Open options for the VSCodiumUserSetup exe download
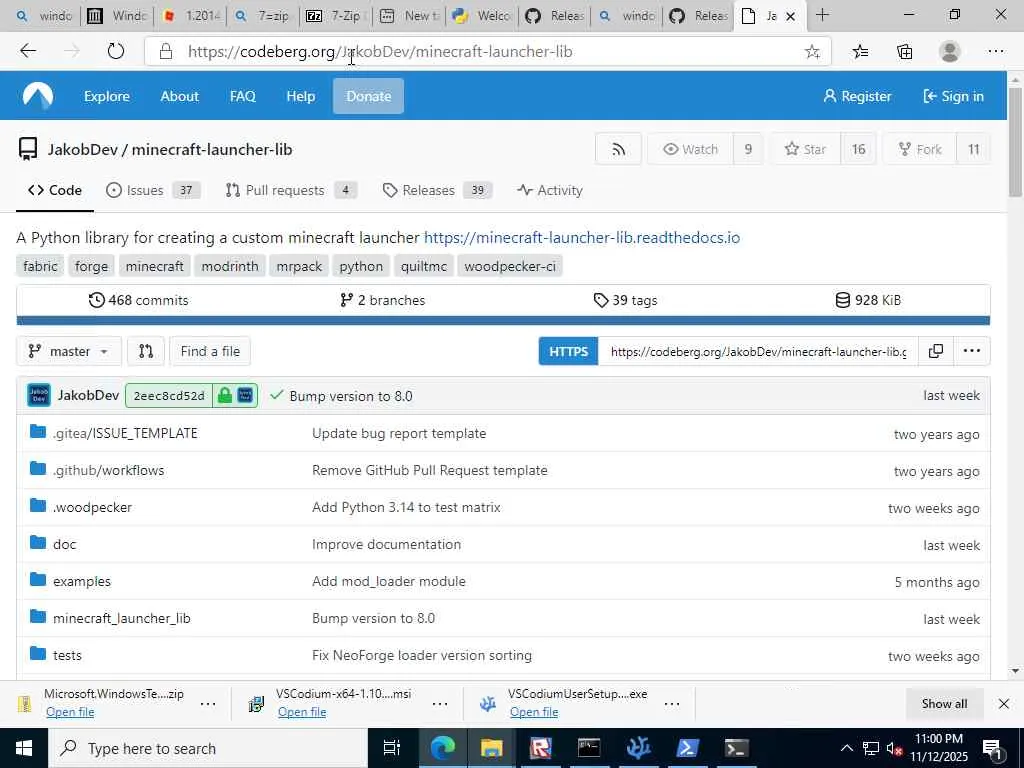The image size is (1024, 768). (x=671, y=703)
